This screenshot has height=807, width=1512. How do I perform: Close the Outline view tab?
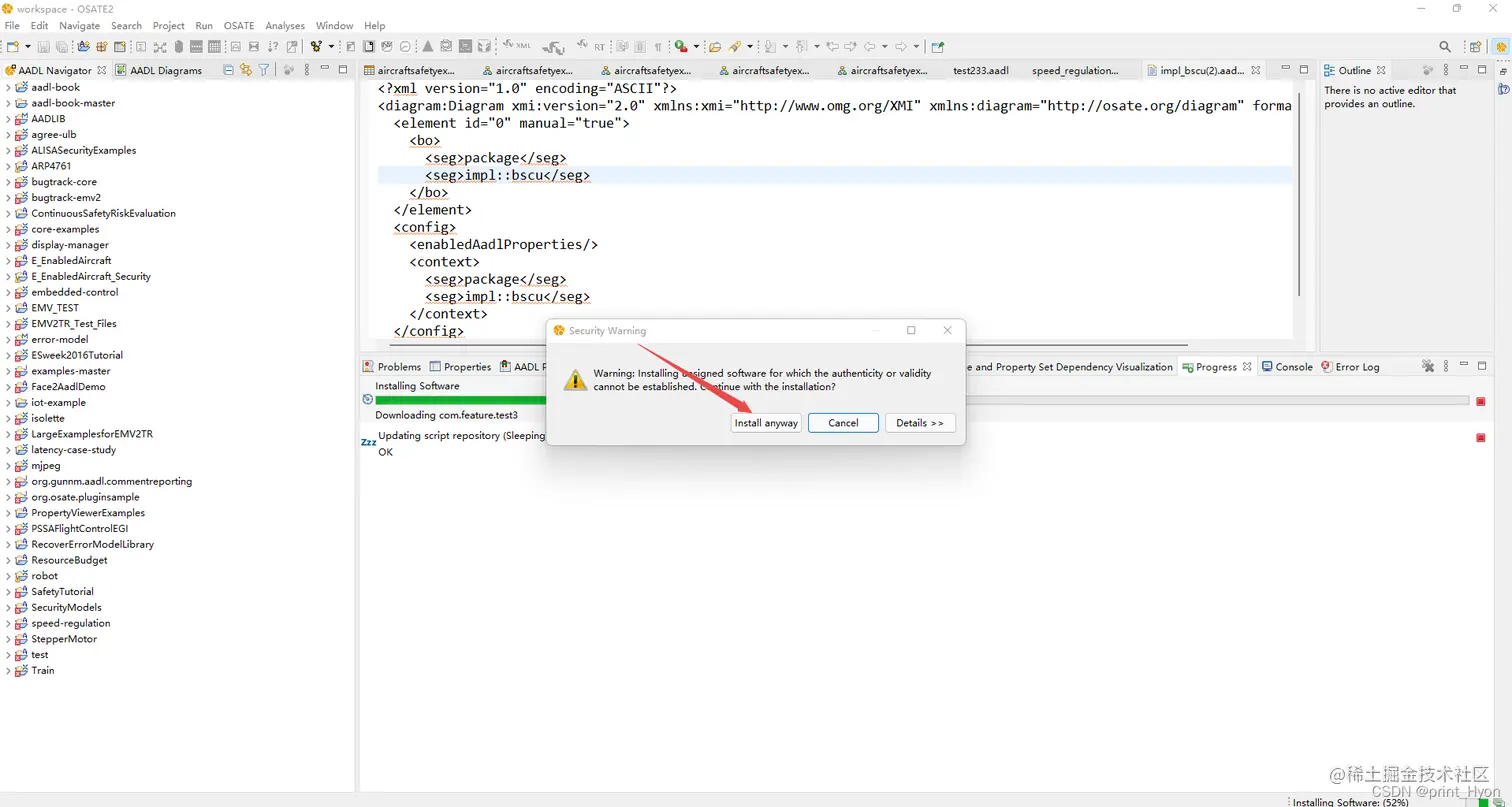coord(1381,70)
